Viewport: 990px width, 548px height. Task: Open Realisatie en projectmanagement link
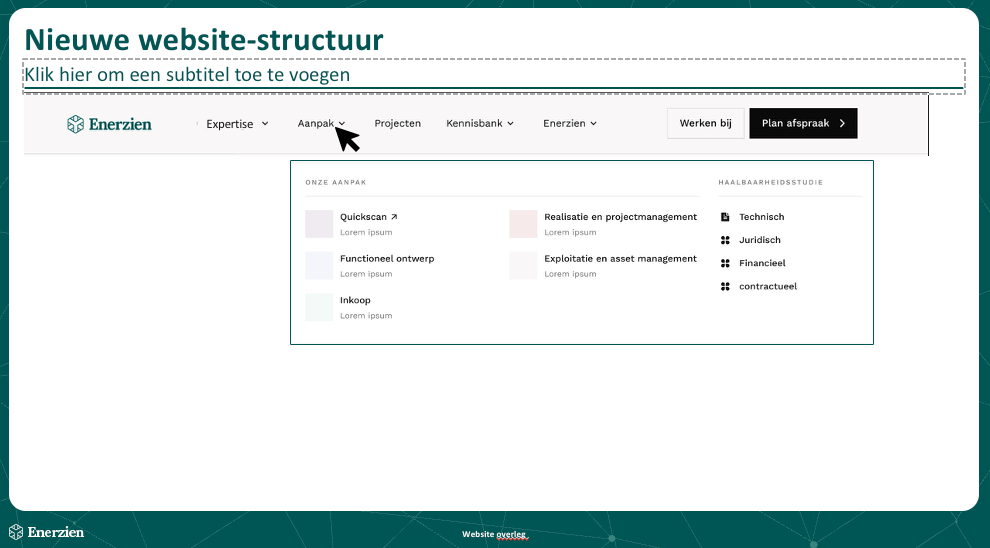click(620, 217)
